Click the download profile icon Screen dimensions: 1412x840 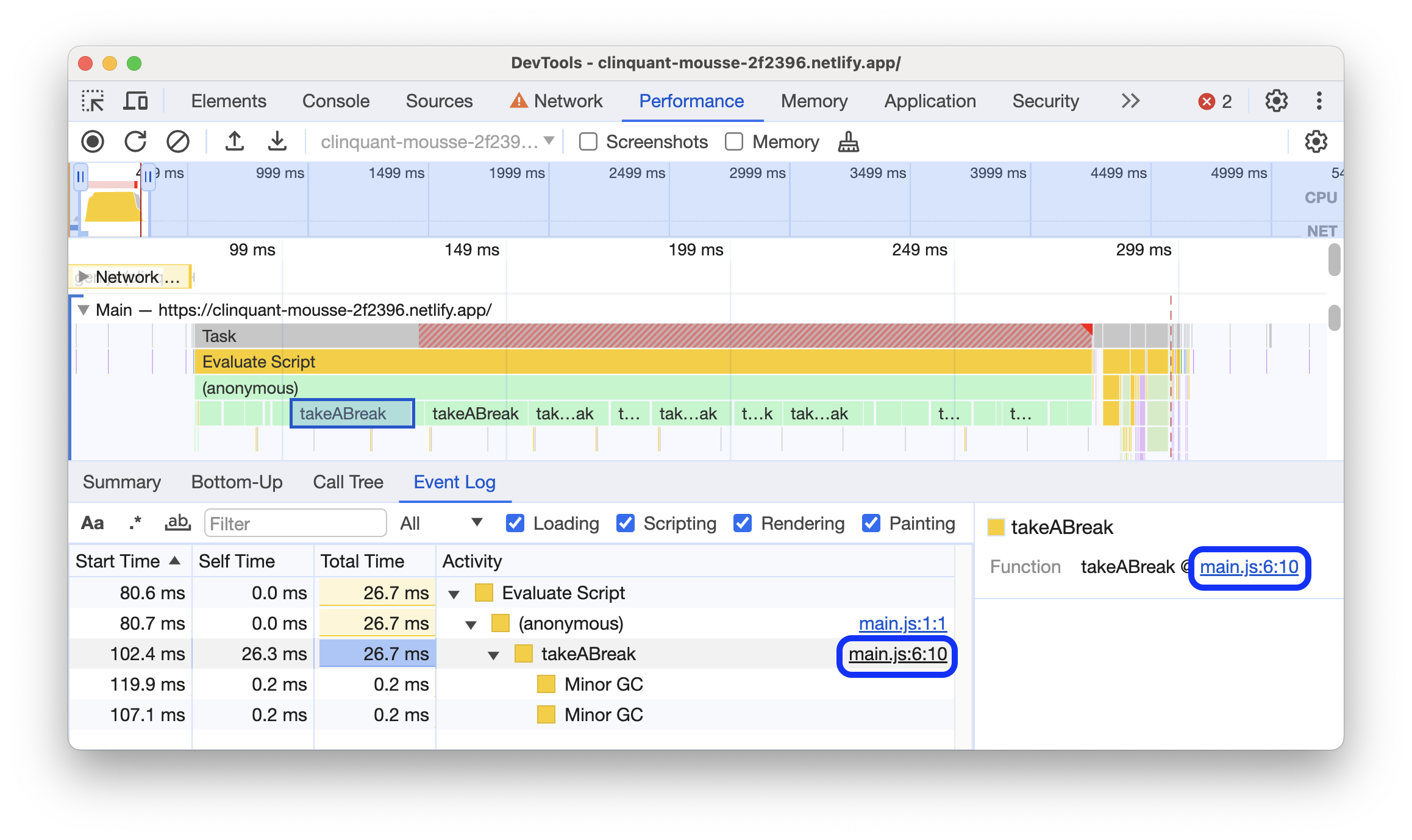point(277,141)
